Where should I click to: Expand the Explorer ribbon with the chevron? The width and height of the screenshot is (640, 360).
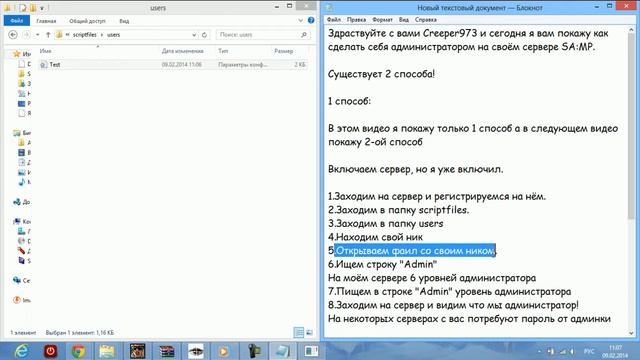(300, 20)
